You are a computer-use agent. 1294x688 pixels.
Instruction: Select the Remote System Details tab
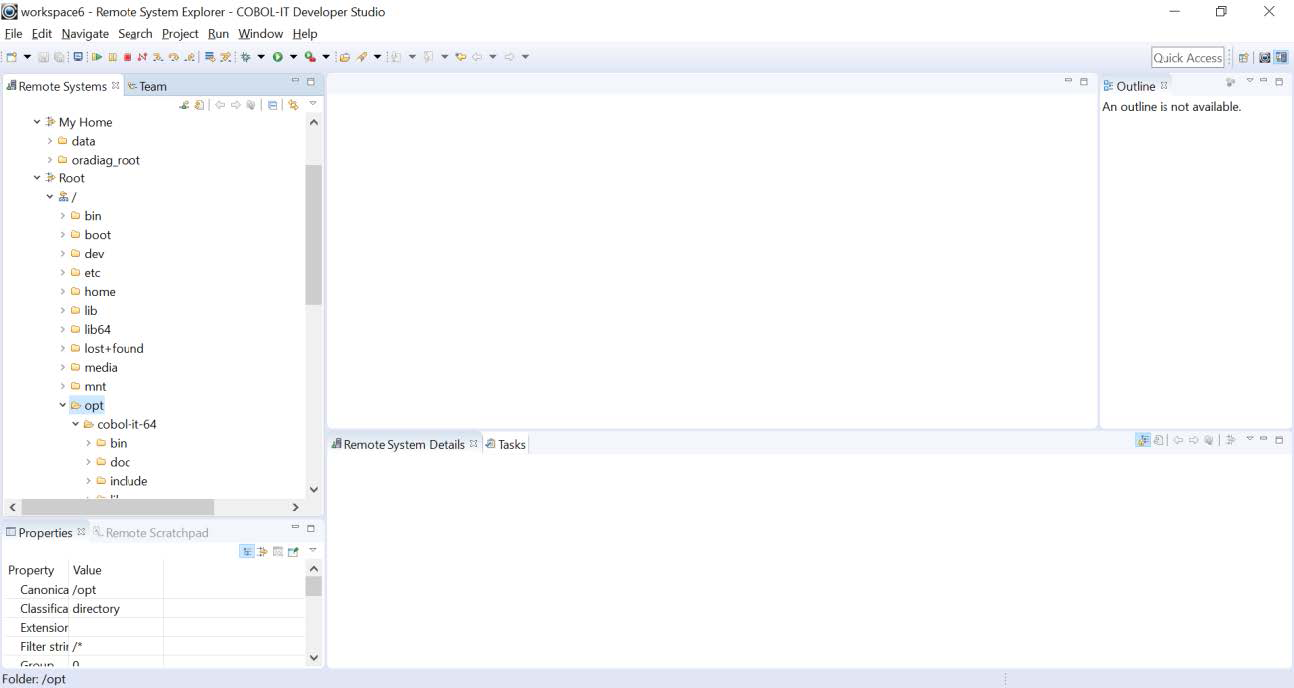click(405, 444)
